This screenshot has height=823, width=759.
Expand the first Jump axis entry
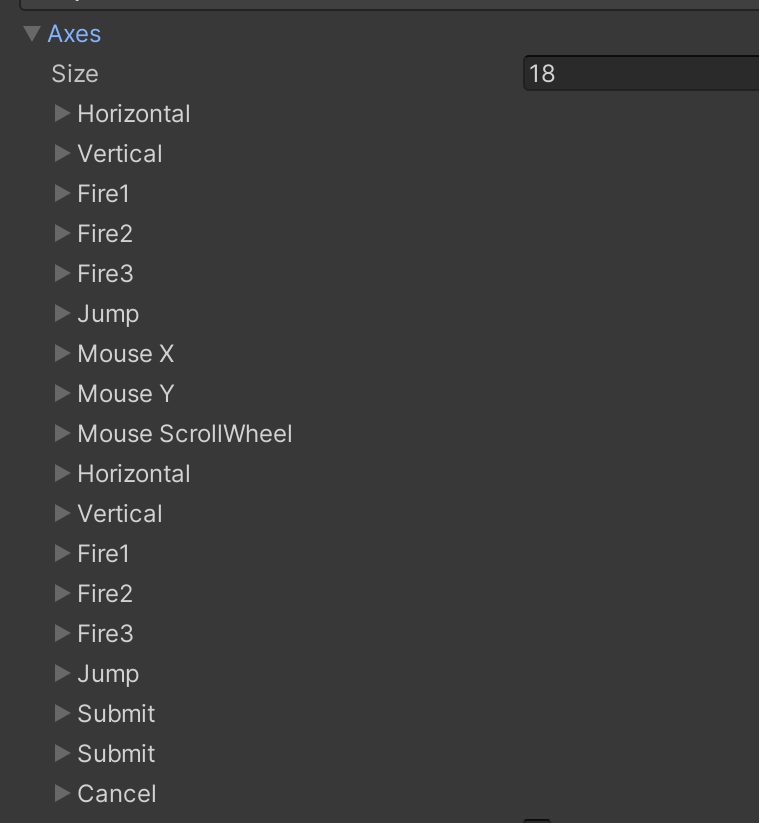pos(63,314)
